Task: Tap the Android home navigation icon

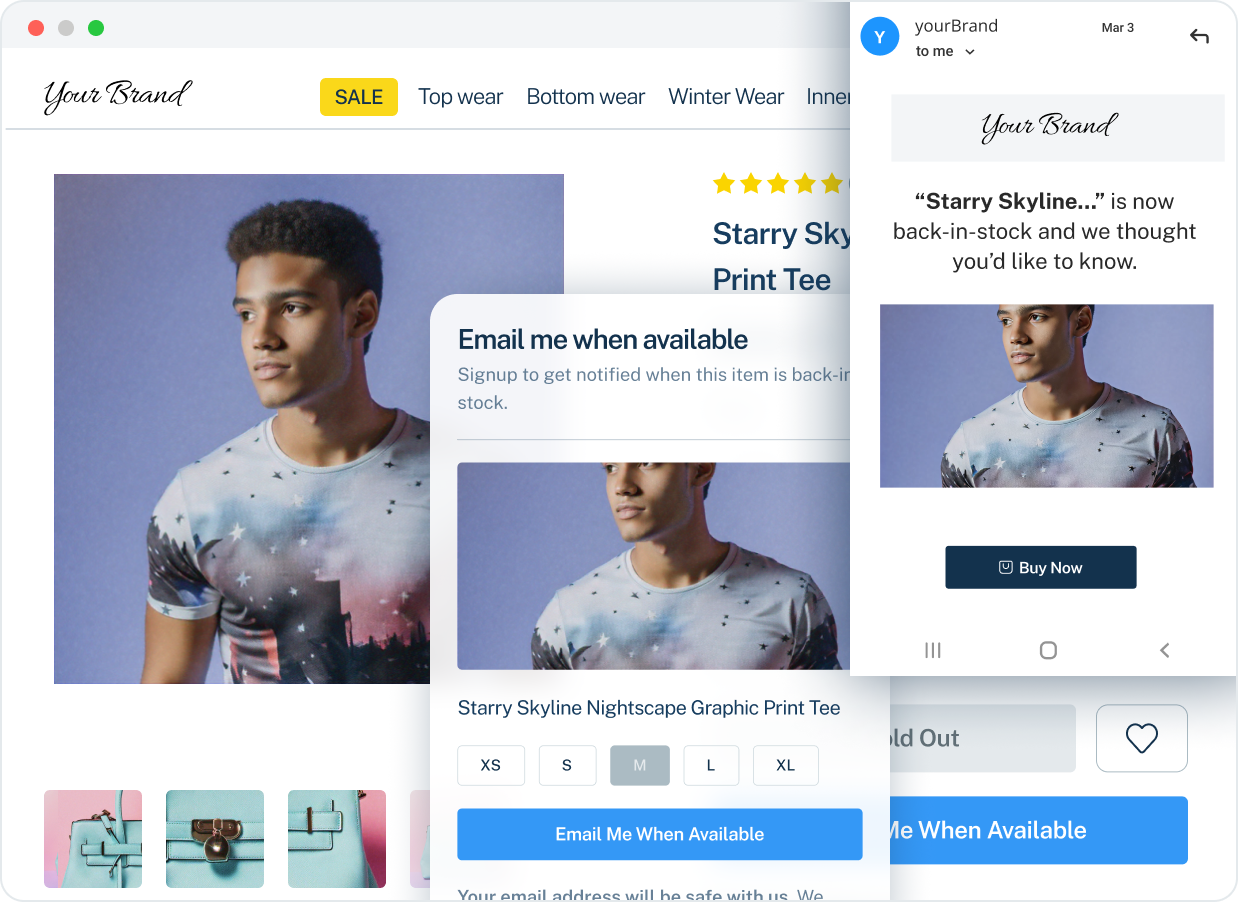Action: [x=1048, y=650]
